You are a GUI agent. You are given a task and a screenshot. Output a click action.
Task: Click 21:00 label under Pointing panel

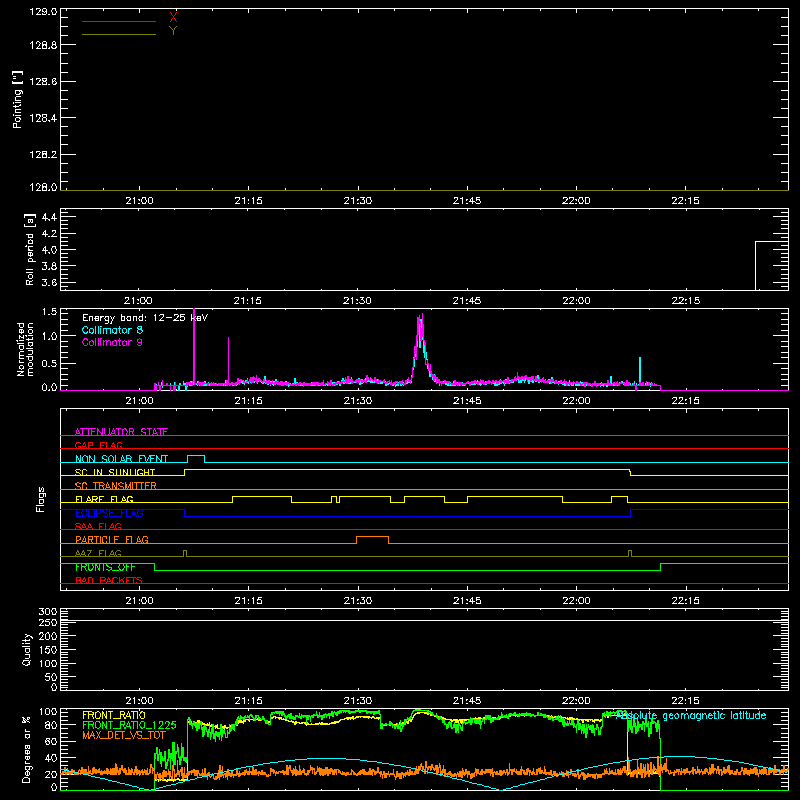pyautogui.click(x=139, y=201)
